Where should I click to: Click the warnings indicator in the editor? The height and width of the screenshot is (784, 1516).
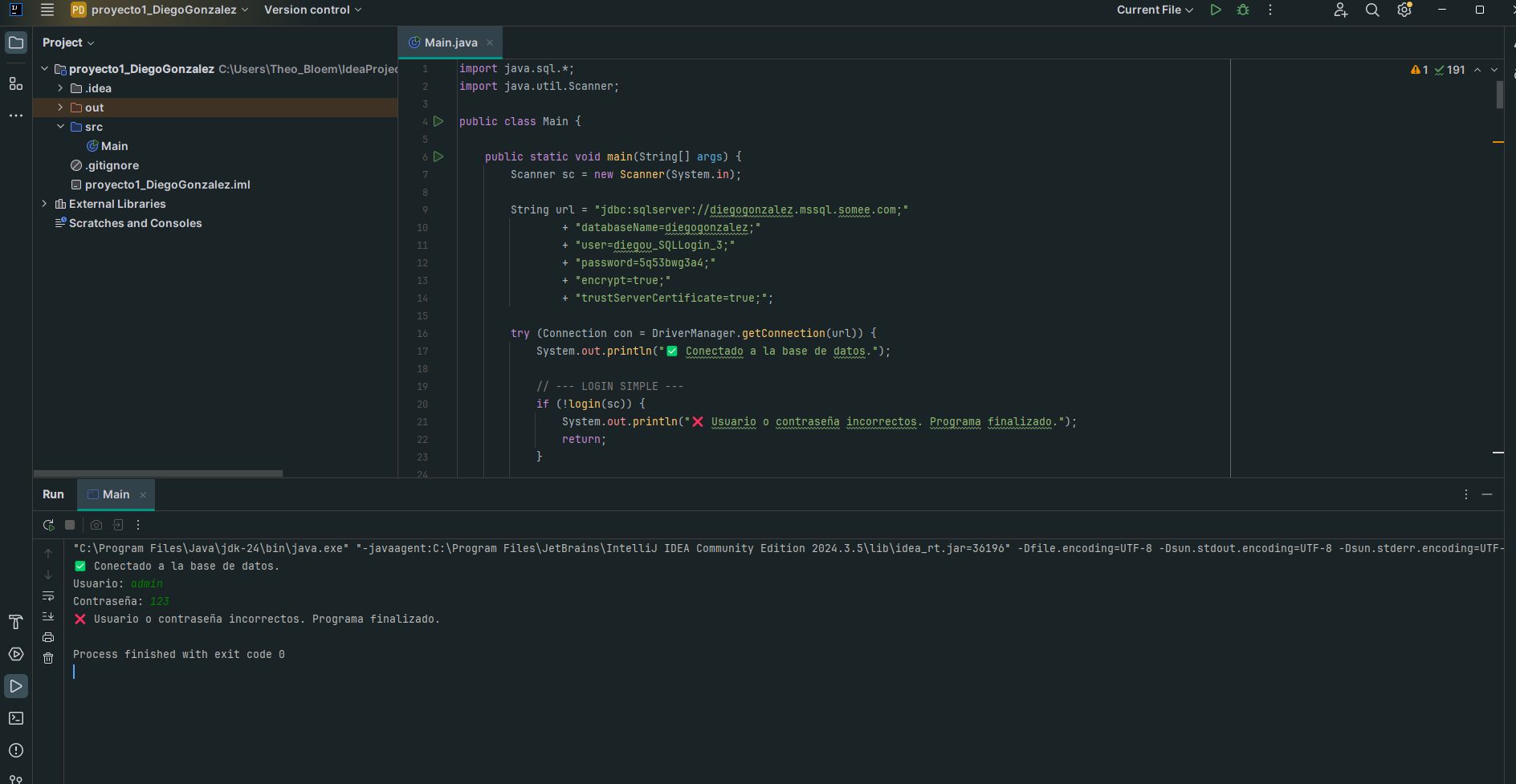(x=1419, y=70)
